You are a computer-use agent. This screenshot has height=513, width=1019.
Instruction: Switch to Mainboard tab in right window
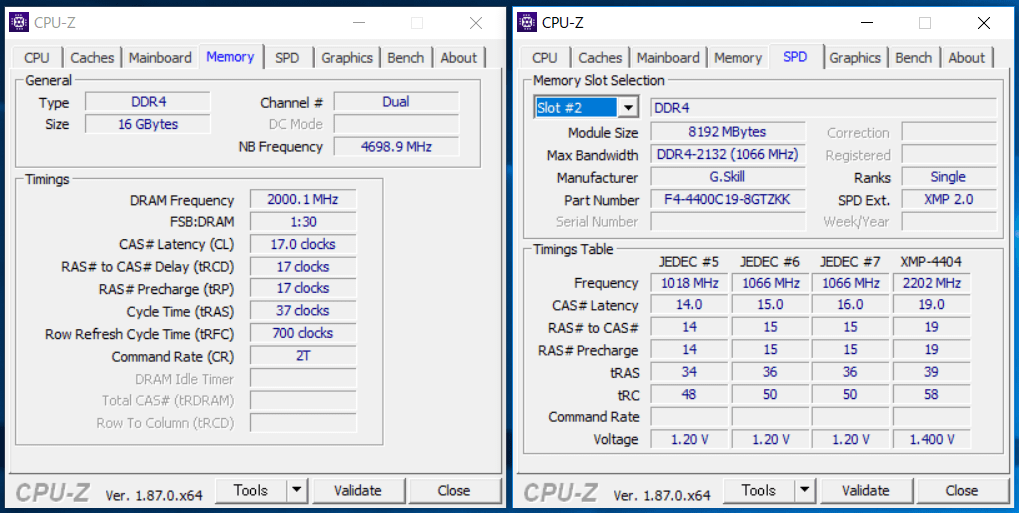668,57
